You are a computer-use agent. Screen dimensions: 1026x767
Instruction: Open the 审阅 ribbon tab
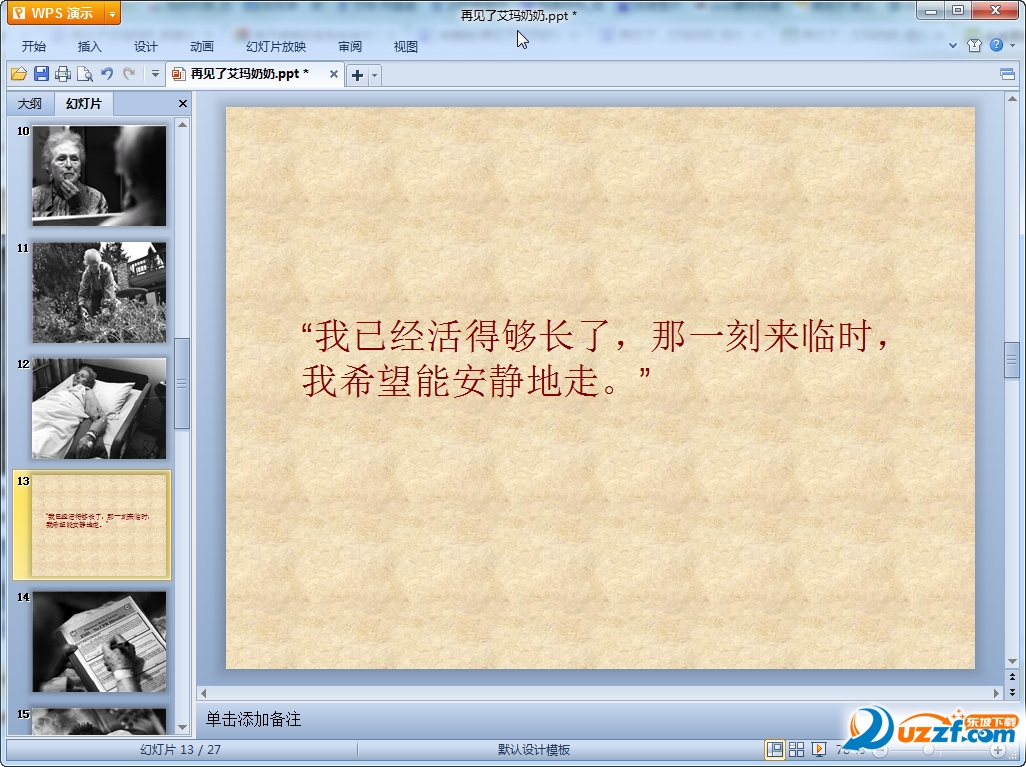pos(350,46)
